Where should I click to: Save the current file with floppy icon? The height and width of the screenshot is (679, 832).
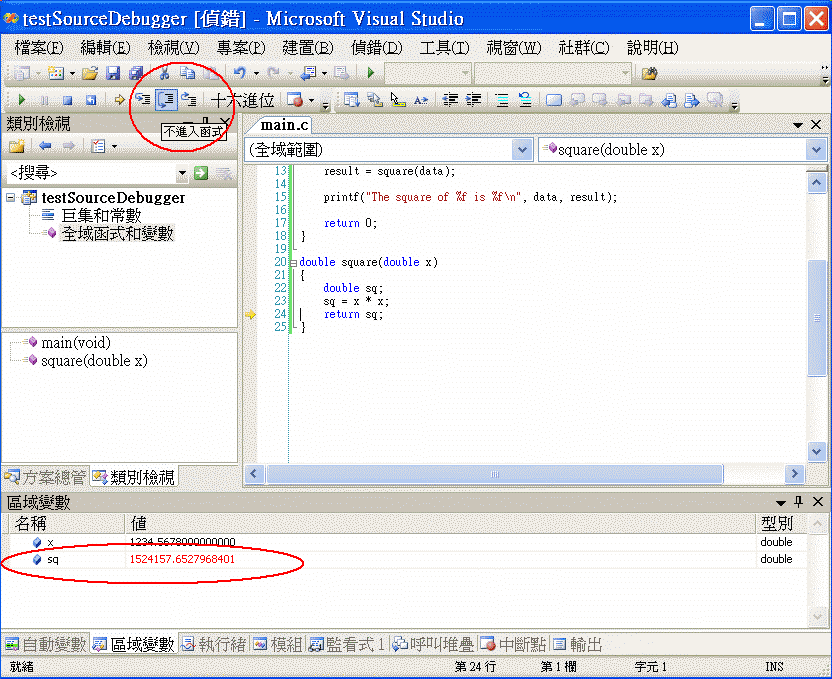point(113,73)
